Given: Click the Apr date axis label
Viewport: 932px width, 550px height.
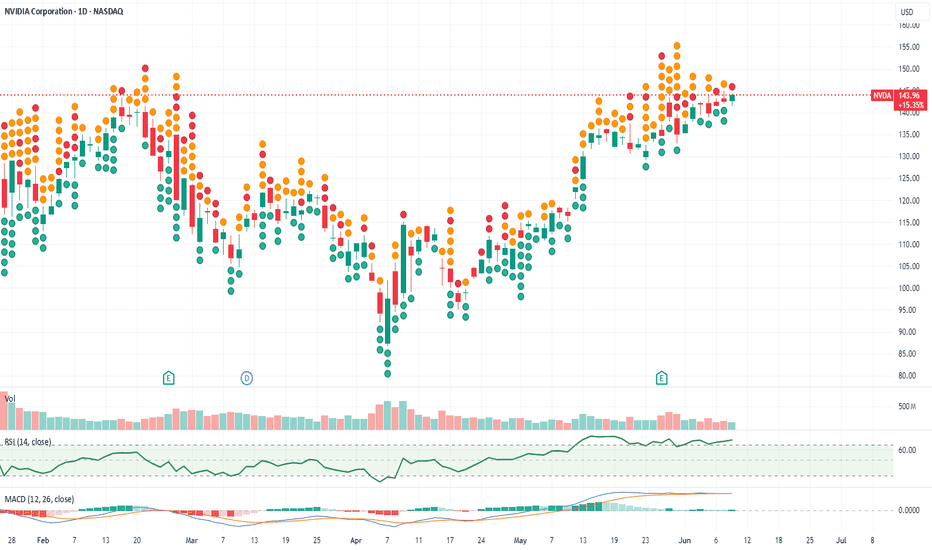Looking at the screenshot, I should pos(356,540).
